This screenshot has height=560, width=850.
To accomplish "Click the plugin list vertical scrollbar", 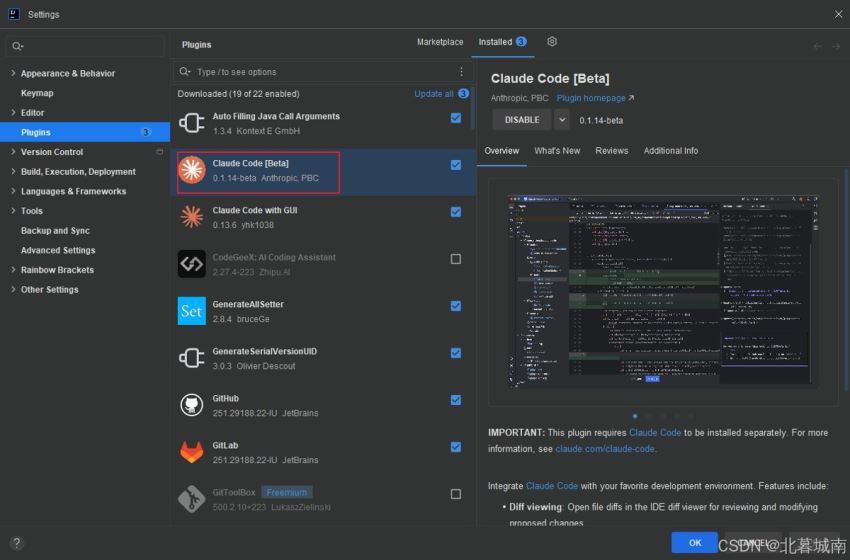I will click(473, 107).
